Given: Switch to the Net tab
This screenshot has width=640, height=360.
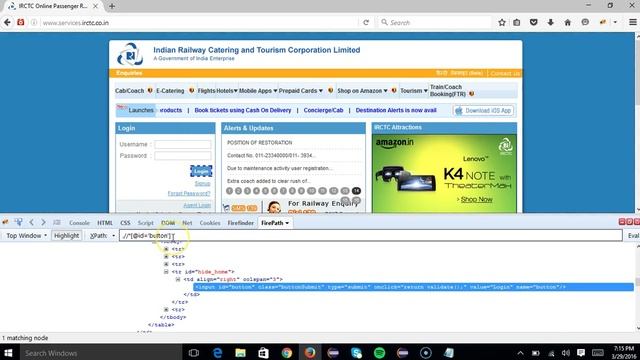Looking at the screenshot, I should (x=187, y=223).
